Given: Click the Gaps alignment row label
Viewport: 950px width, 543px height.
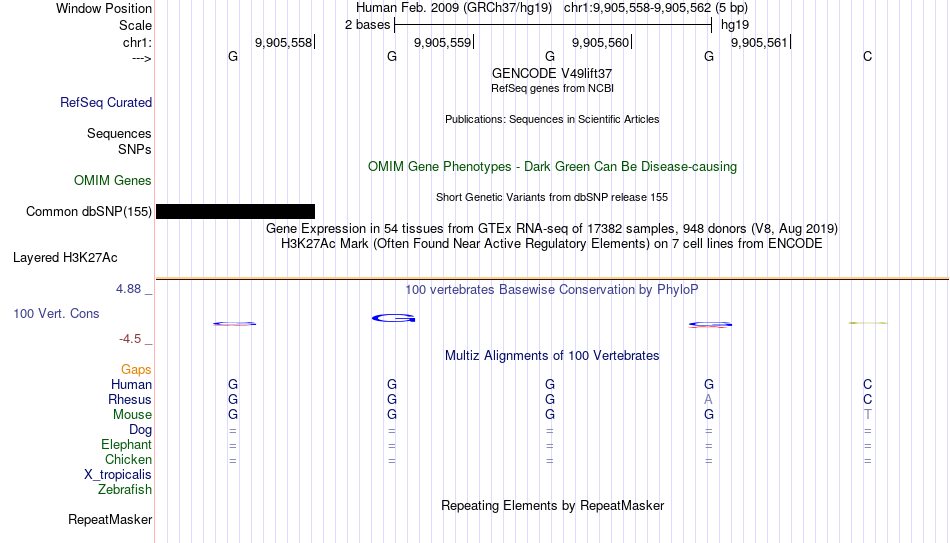Looking at the screenshot, I should point(136,370).
